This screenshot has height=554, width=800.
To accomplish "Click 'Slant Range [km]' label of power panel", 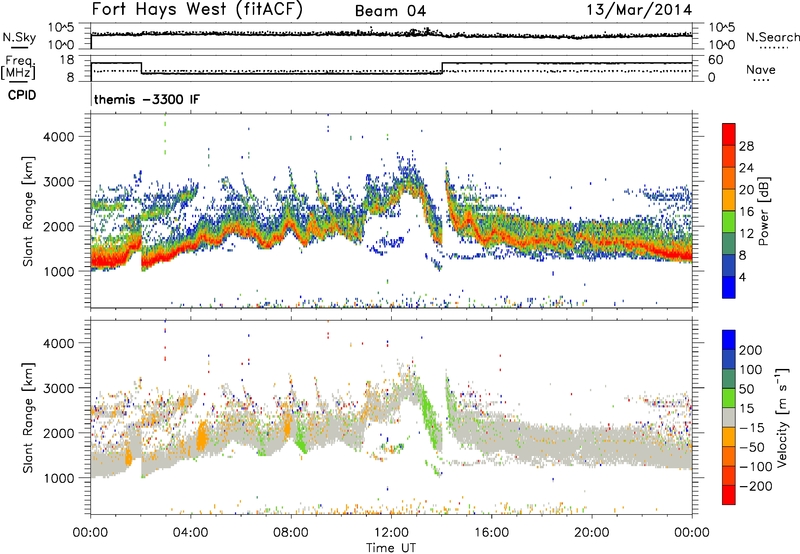I will (x=28, y=211).
